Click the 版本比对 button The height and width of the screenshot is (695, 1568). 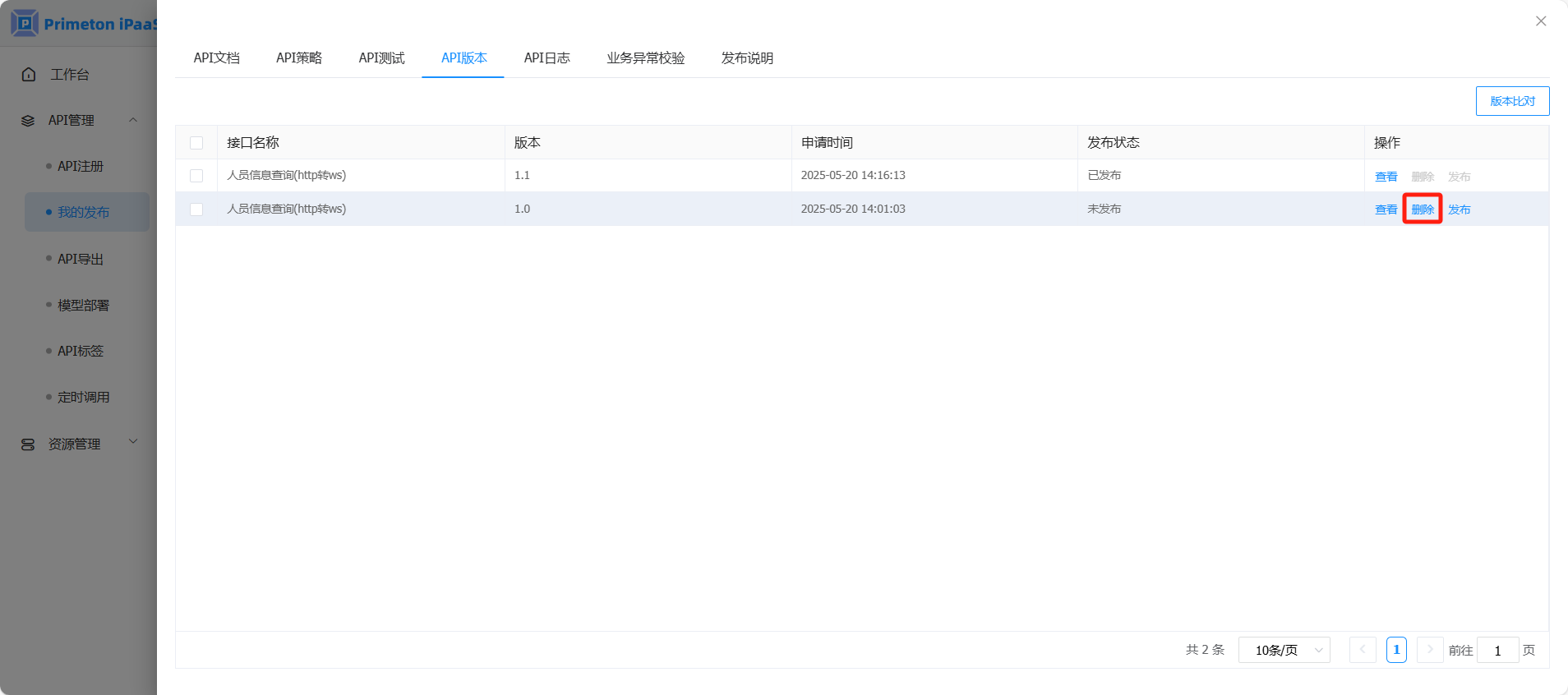coord(1512,101)
